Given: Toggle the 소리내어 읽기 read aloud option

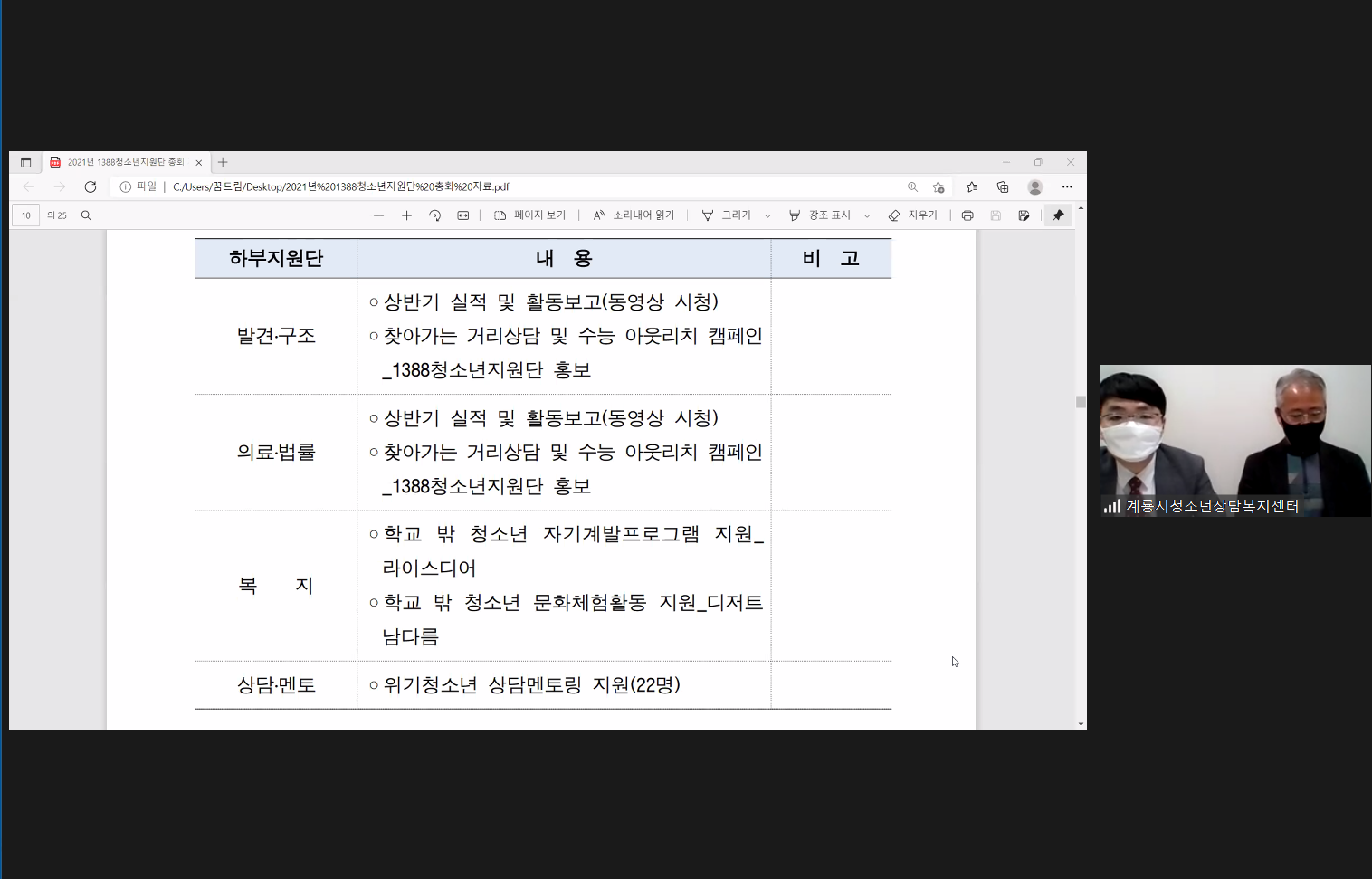Looking at the screenshot, I should [x=634, y=215].
